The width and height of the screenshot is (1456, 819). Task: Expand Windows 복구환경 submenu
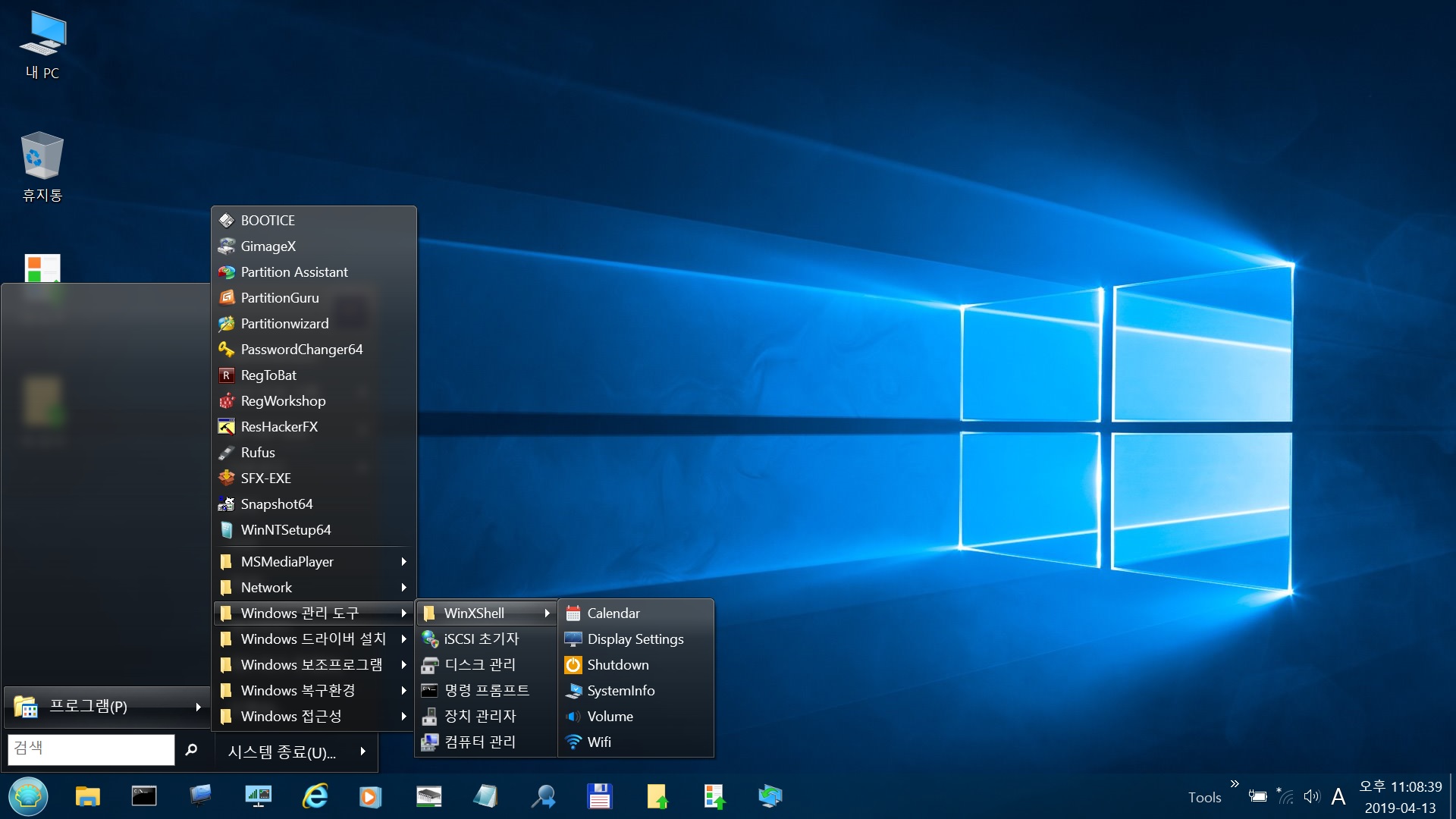click(x=314, y=690)
